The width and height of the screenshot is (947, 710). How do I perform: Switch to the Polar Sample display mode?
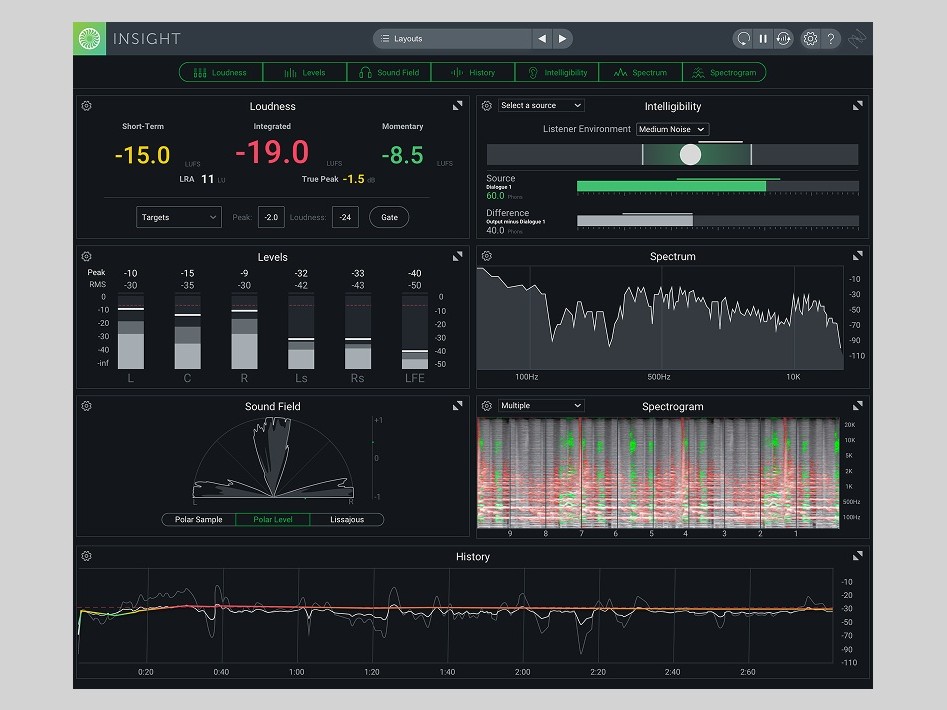click(198, 519)
